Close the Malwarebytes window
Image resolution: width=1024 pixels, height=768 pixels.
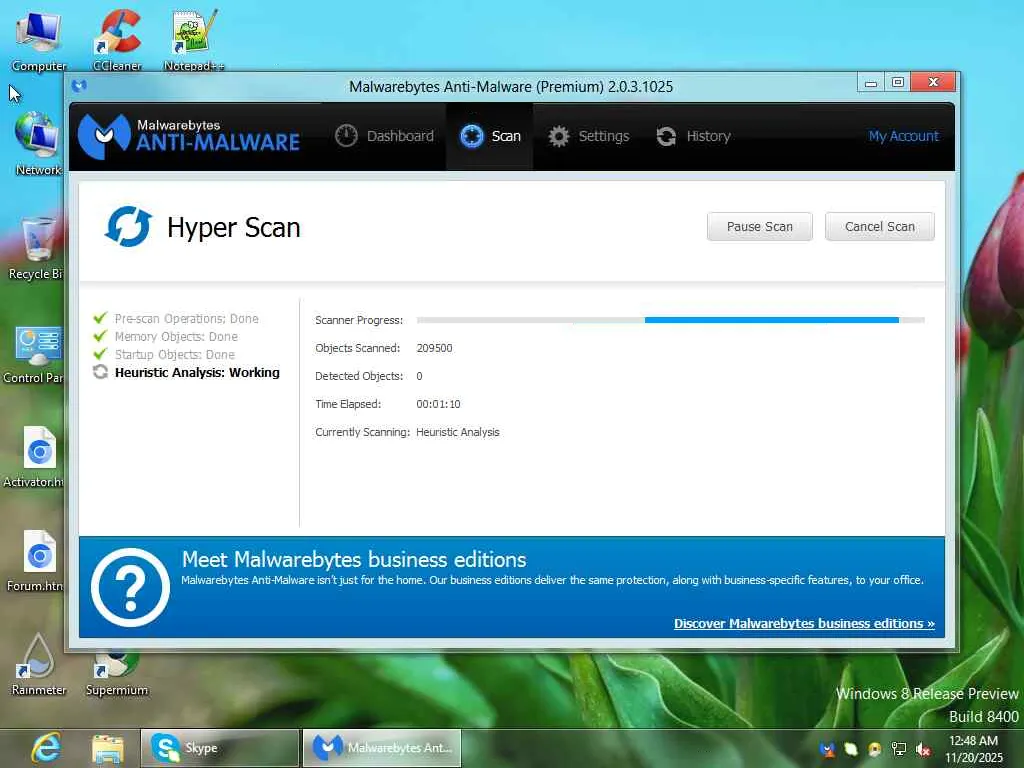click(x=933, y=82)
